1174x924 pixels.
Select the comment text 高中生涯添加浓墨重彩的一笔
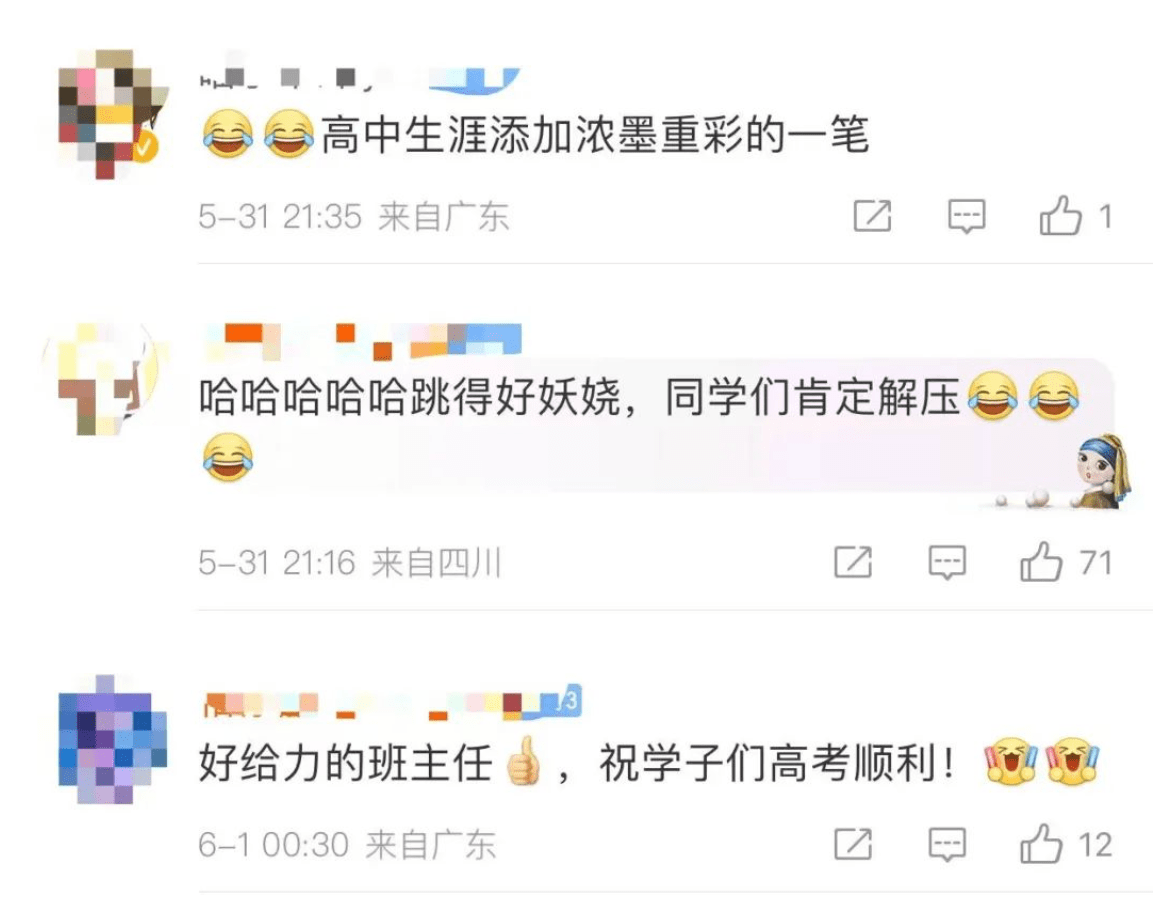[x=595, y=135]
